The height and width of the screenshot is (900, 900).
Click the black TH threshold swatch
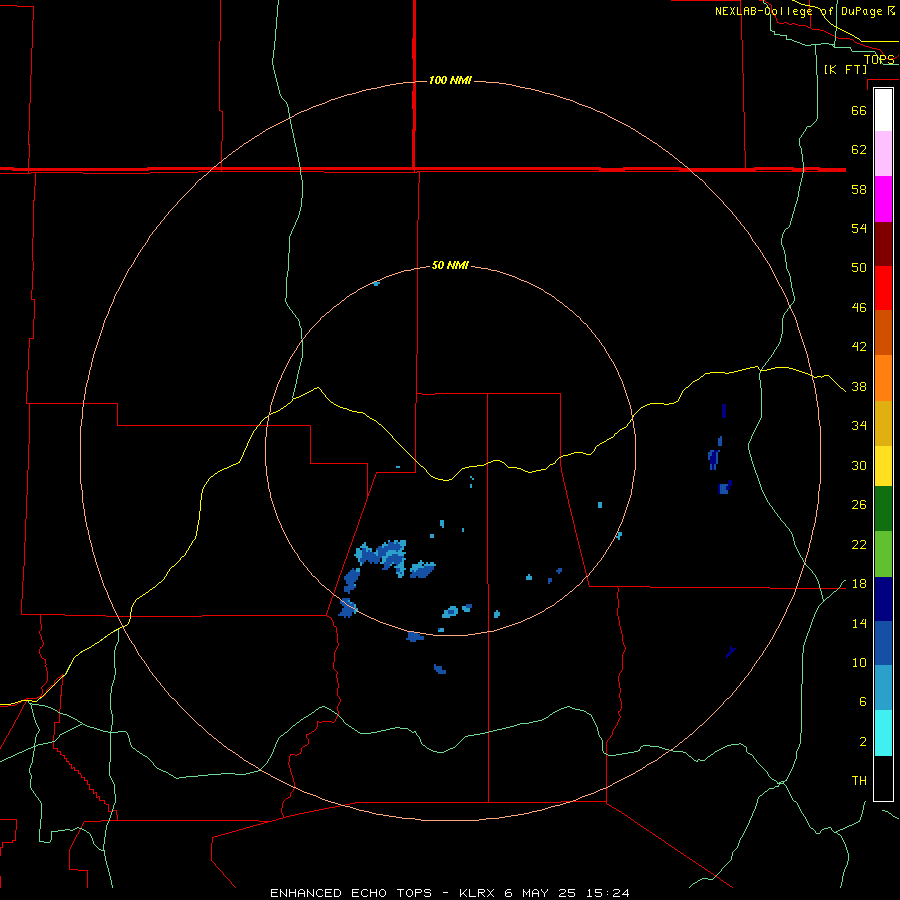[x=883, y=778]
